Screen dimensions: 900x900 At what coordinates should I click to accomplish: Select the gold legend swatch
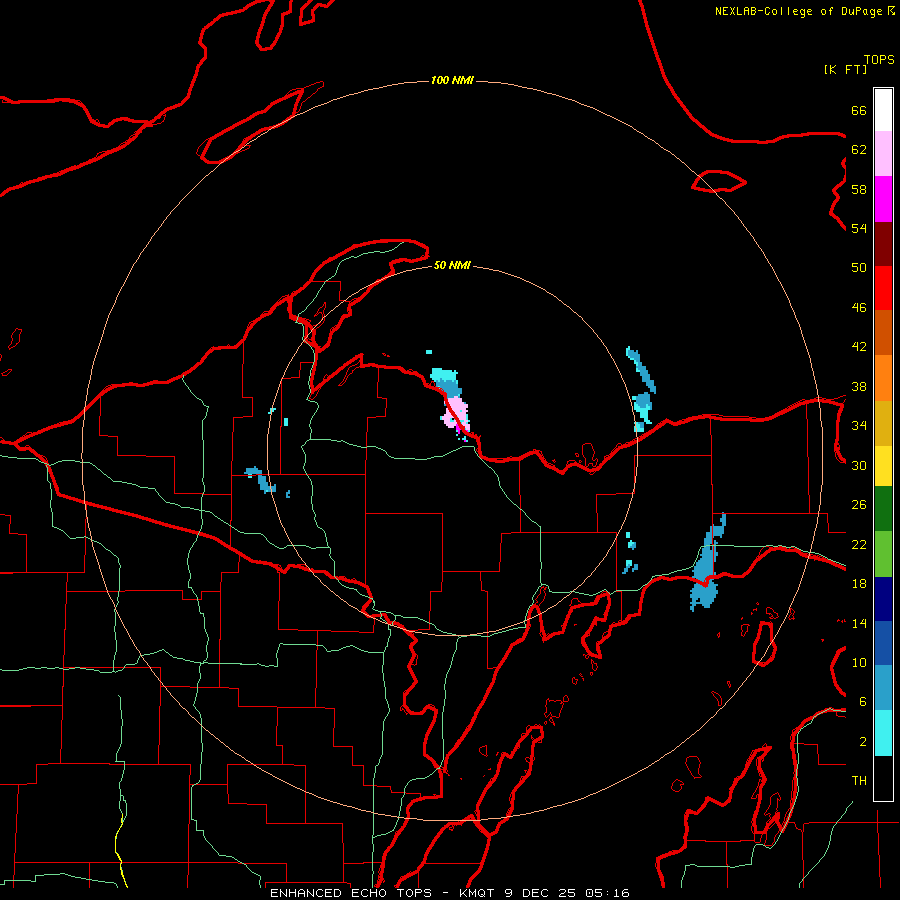(x=883, y=423)
